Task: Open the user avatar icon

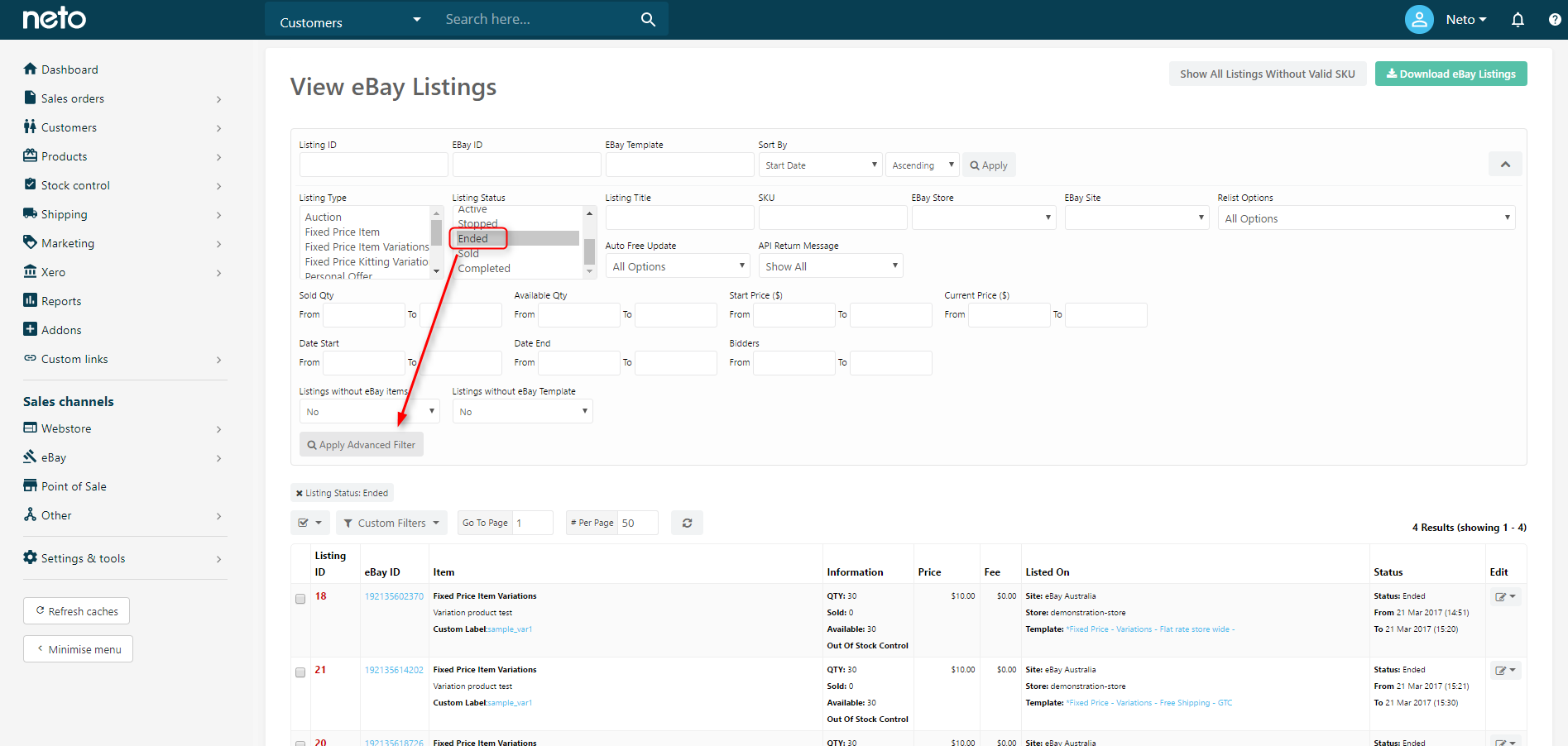Action: pyautogui.click(x=1419, y=19)
